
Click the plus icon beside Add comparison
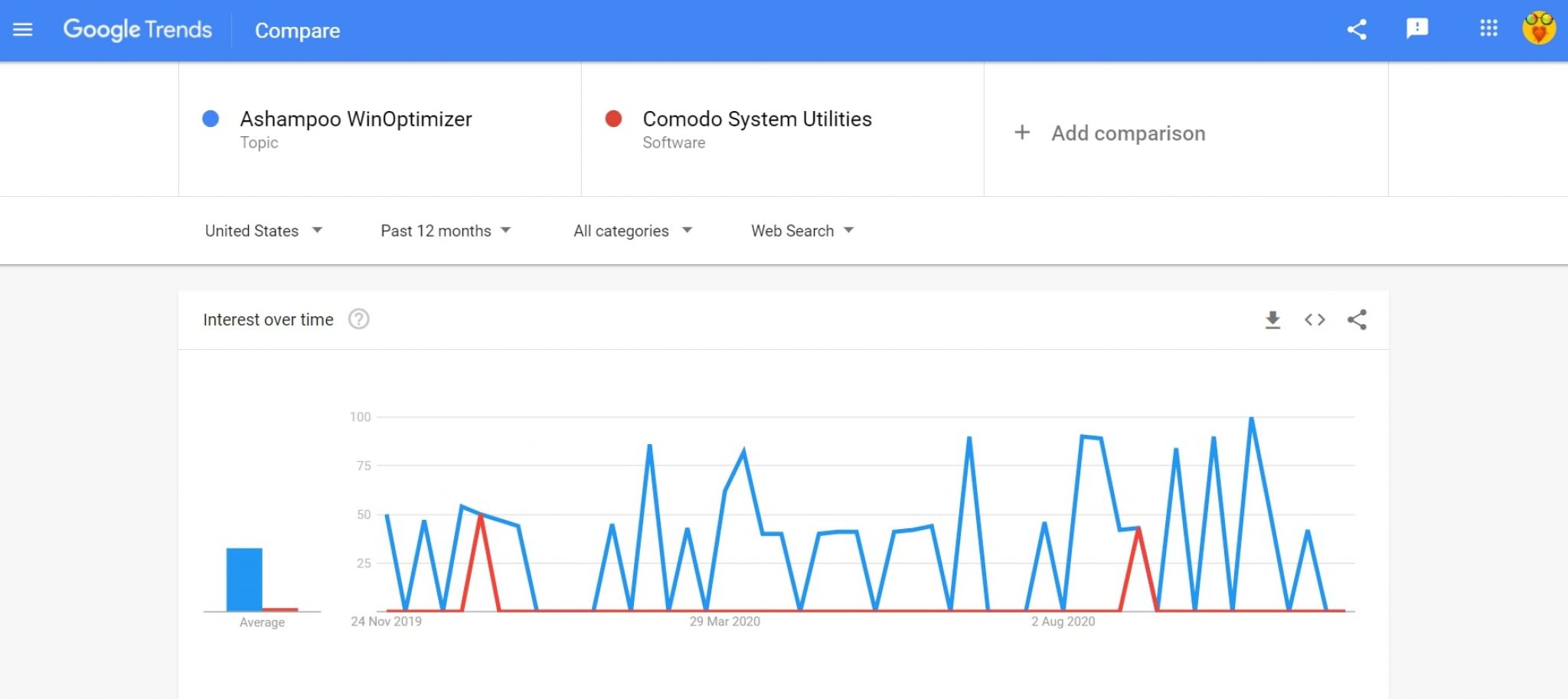(x=1022, y=132)
